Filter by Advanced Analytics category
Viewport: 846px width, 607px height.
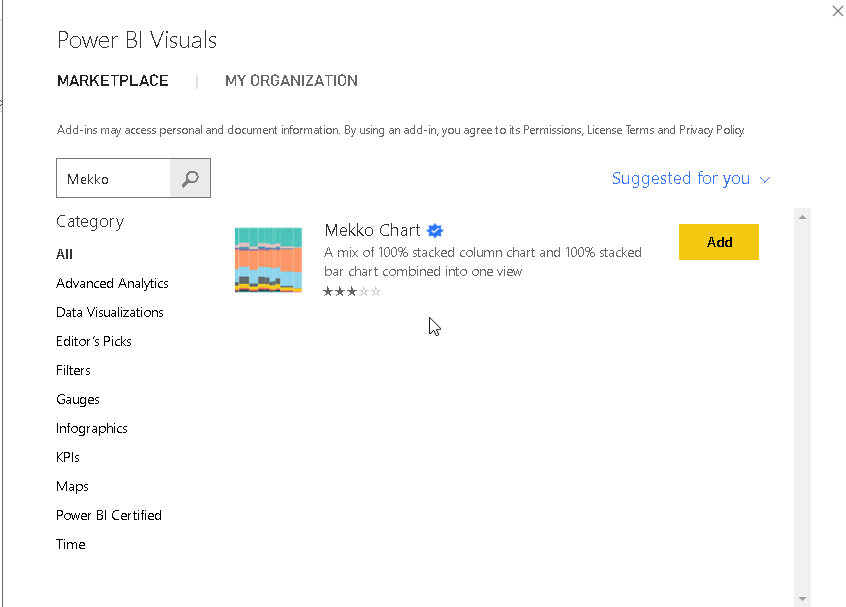[x=112, y=283]
